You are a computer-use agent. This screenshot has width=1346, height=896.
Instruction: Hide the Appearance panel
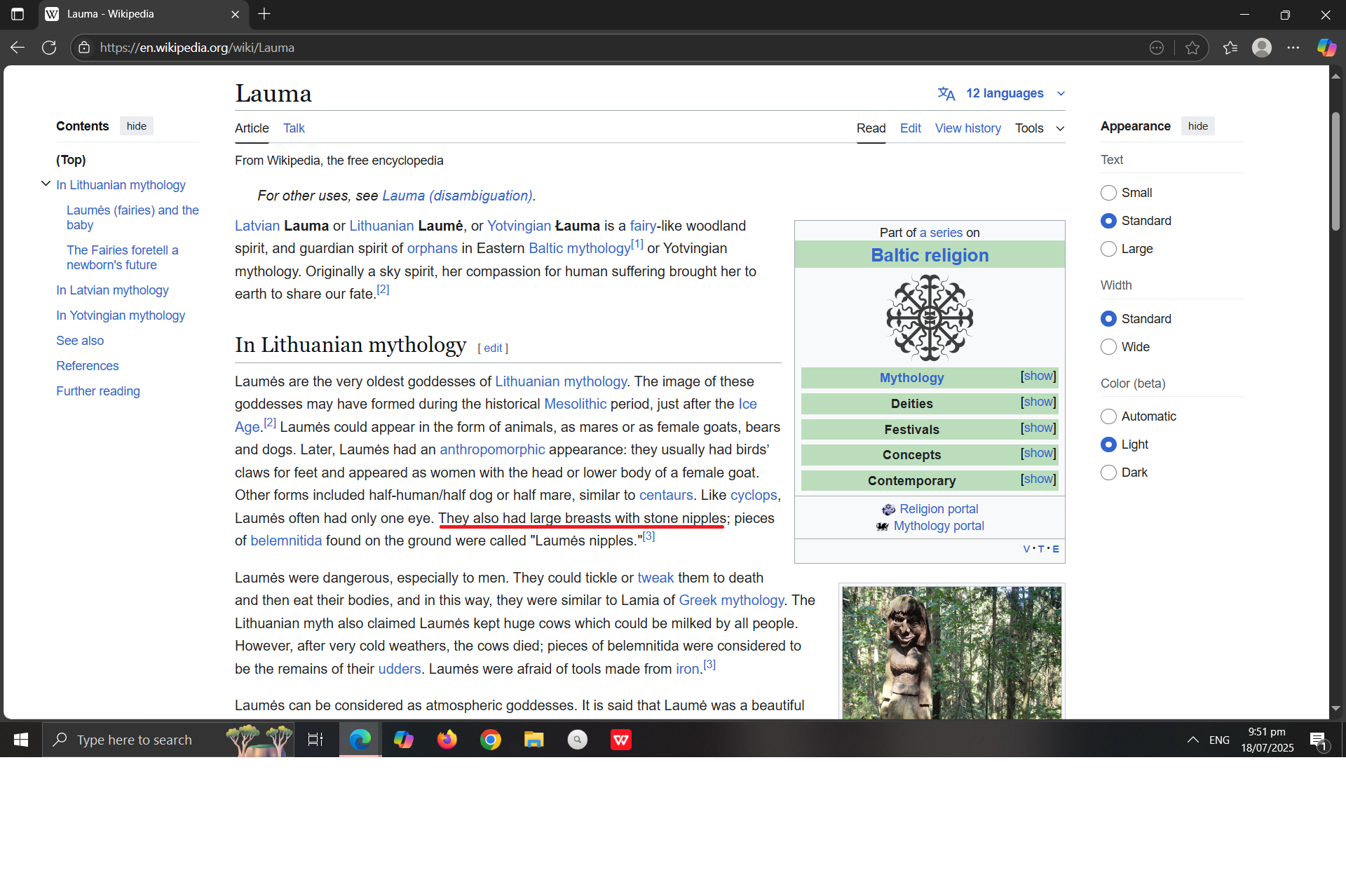1198,126
